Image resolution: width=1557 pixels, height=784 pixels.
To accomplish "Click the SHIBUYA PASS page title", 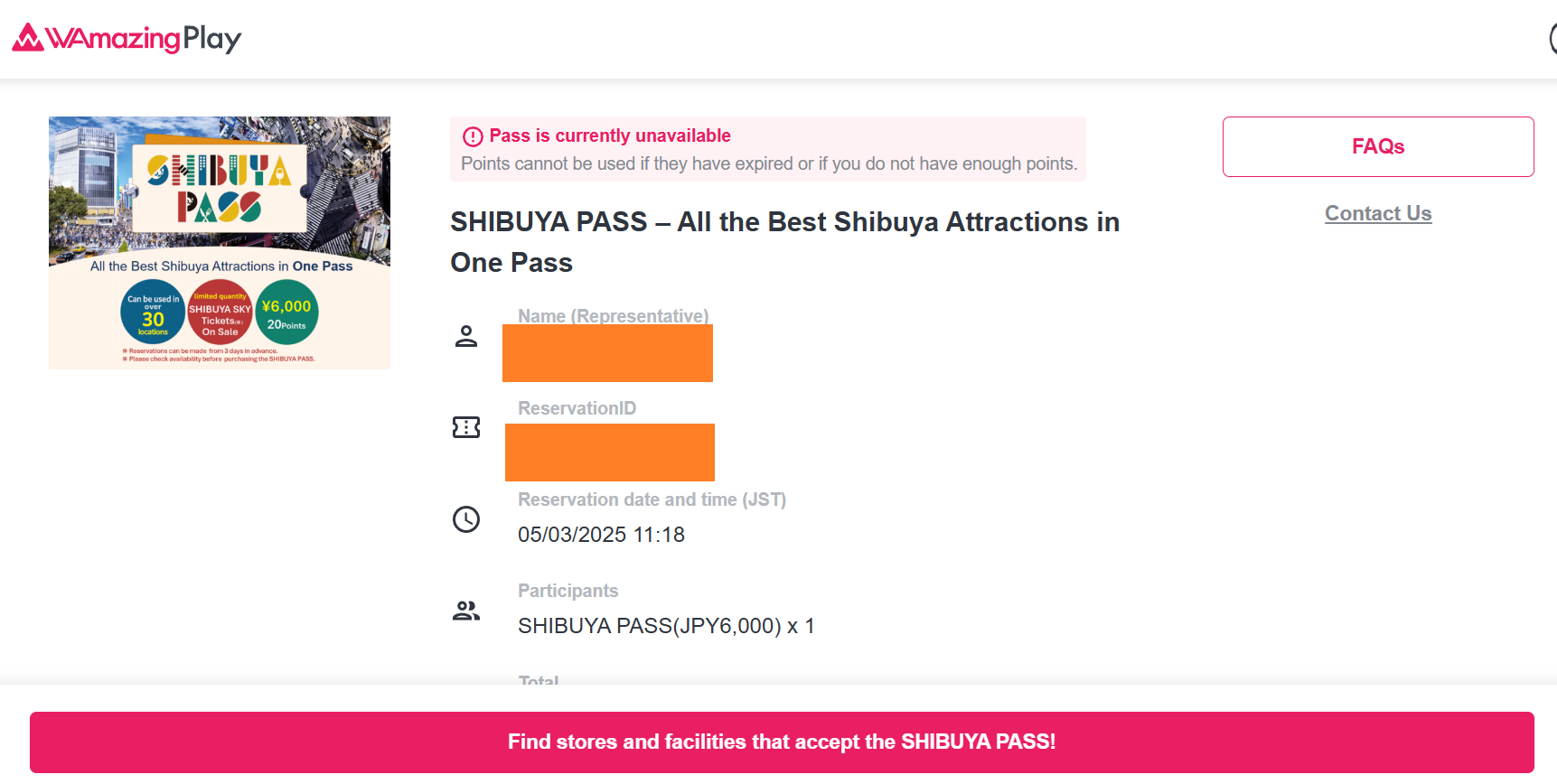I will (x=784, y=242).
